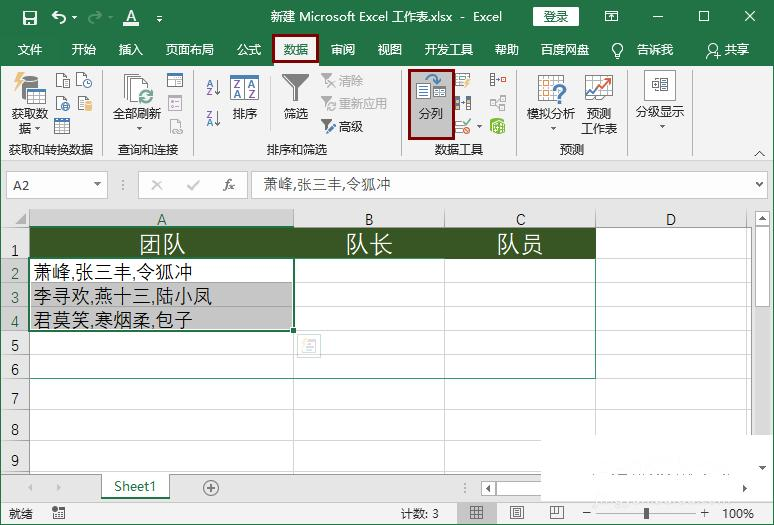The width and height of the screenshot is (774, 525).
Task: Click the insert function fx icon
Action: (229, 185)
